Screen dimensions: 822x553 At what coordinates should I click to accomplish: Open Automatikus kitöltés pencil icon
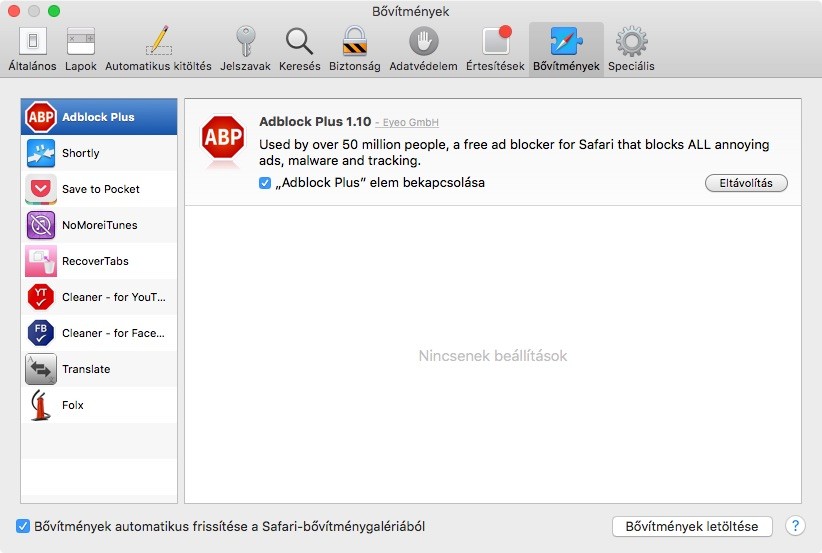(158, 41)
